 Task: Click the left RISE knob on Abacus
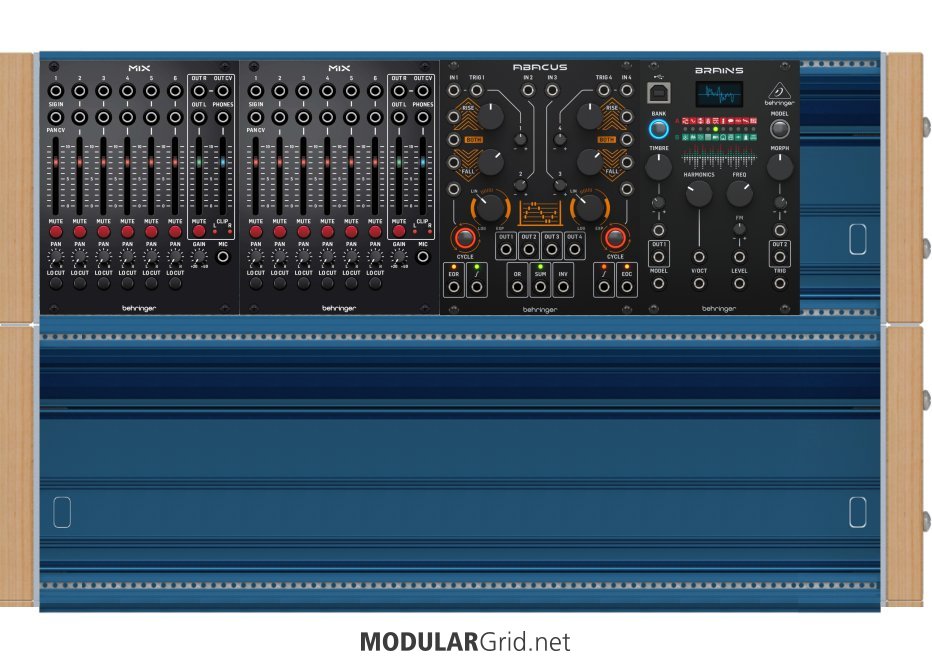pos(490,117)
